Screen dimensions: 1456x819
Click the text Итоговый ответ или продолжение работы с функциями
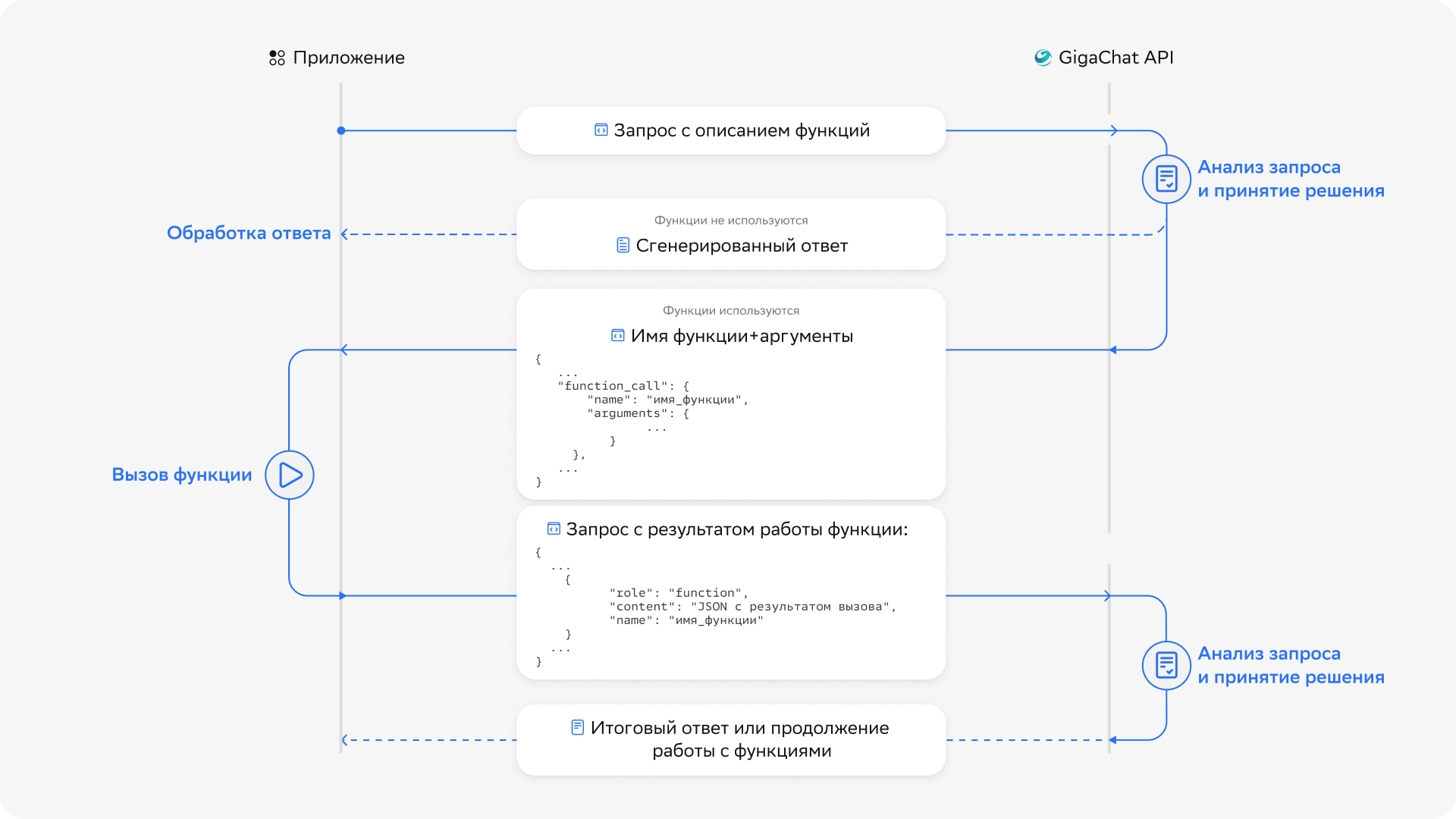click(x=740, y=739)
